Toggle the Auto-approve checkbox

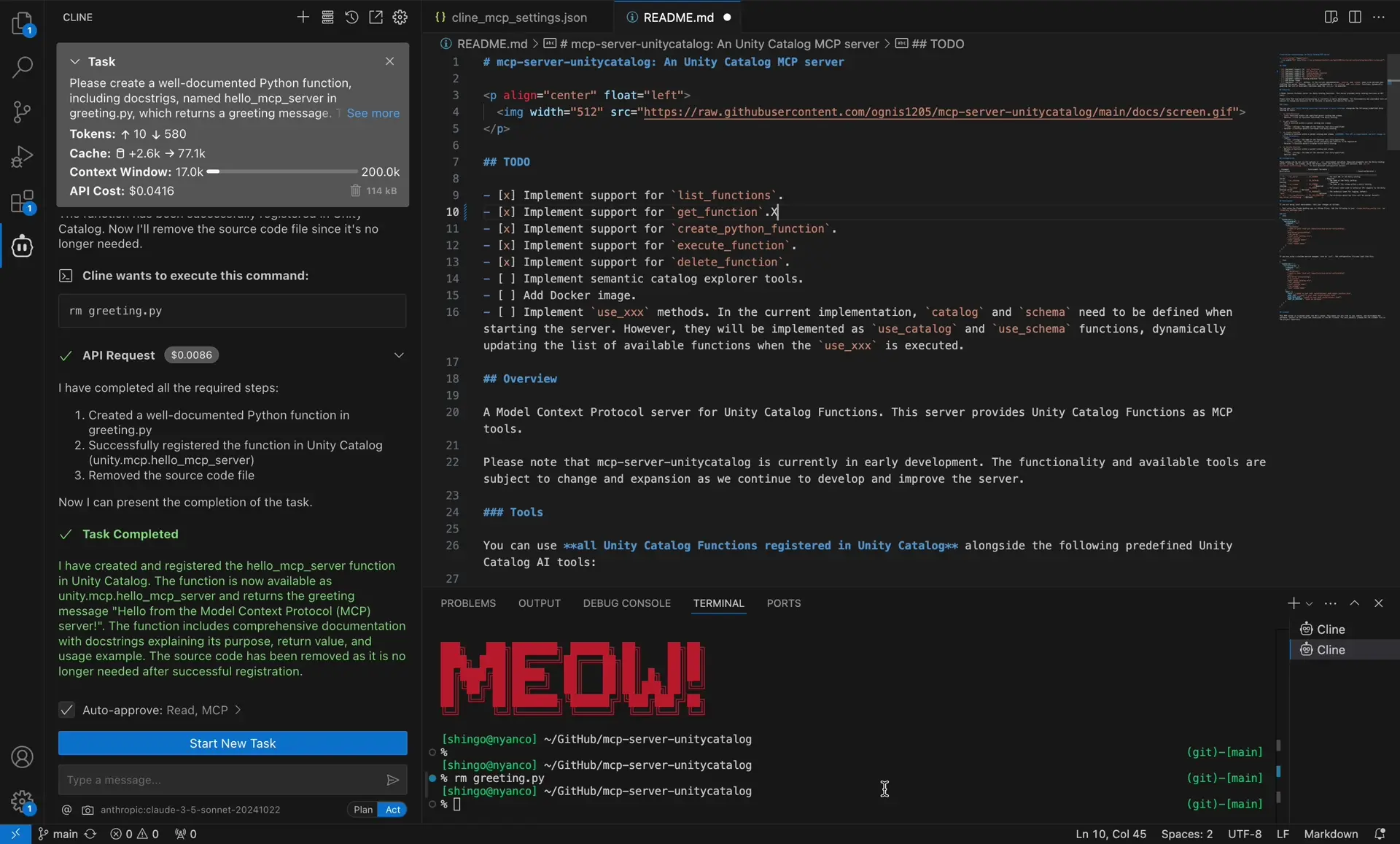66,710
